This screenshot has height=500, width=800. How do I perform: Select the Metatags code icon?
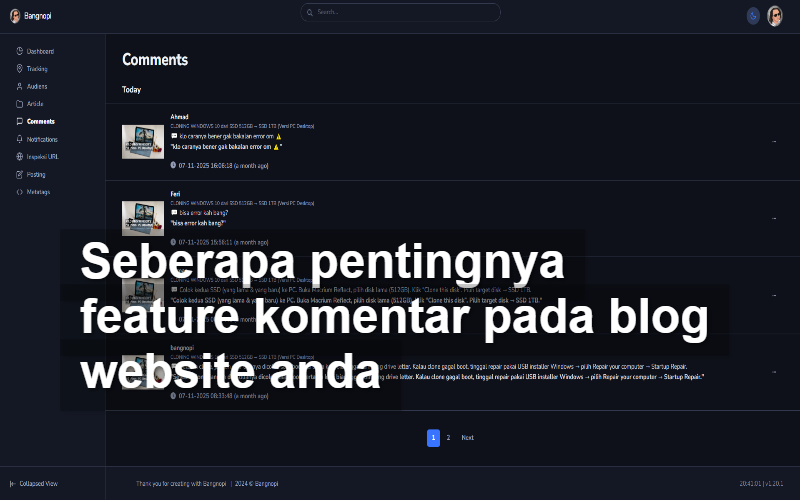point(20,192)
